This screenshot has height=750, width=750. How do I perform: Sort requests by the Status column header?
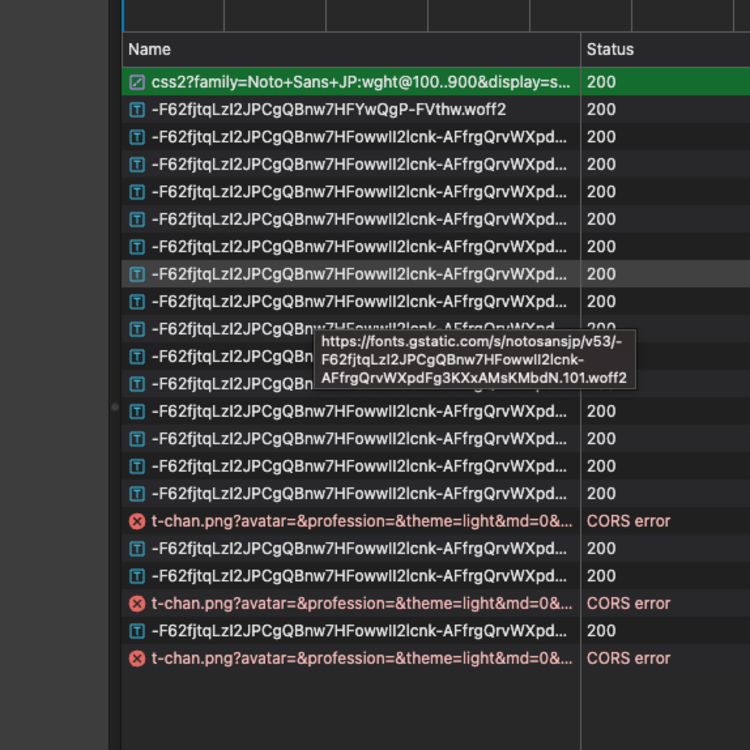point(610,49)
